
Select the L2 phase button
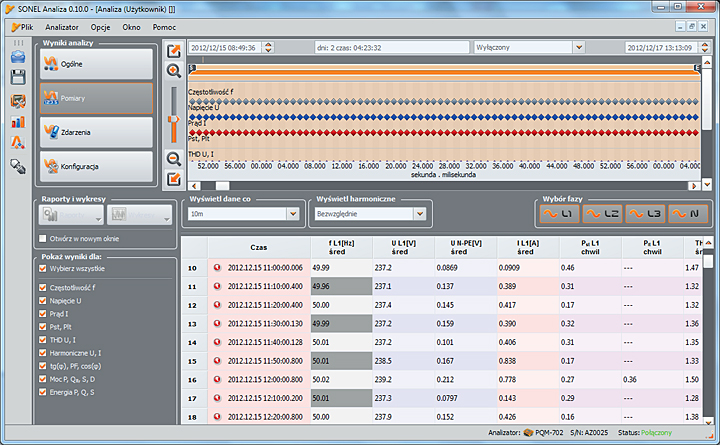(603, 213)
